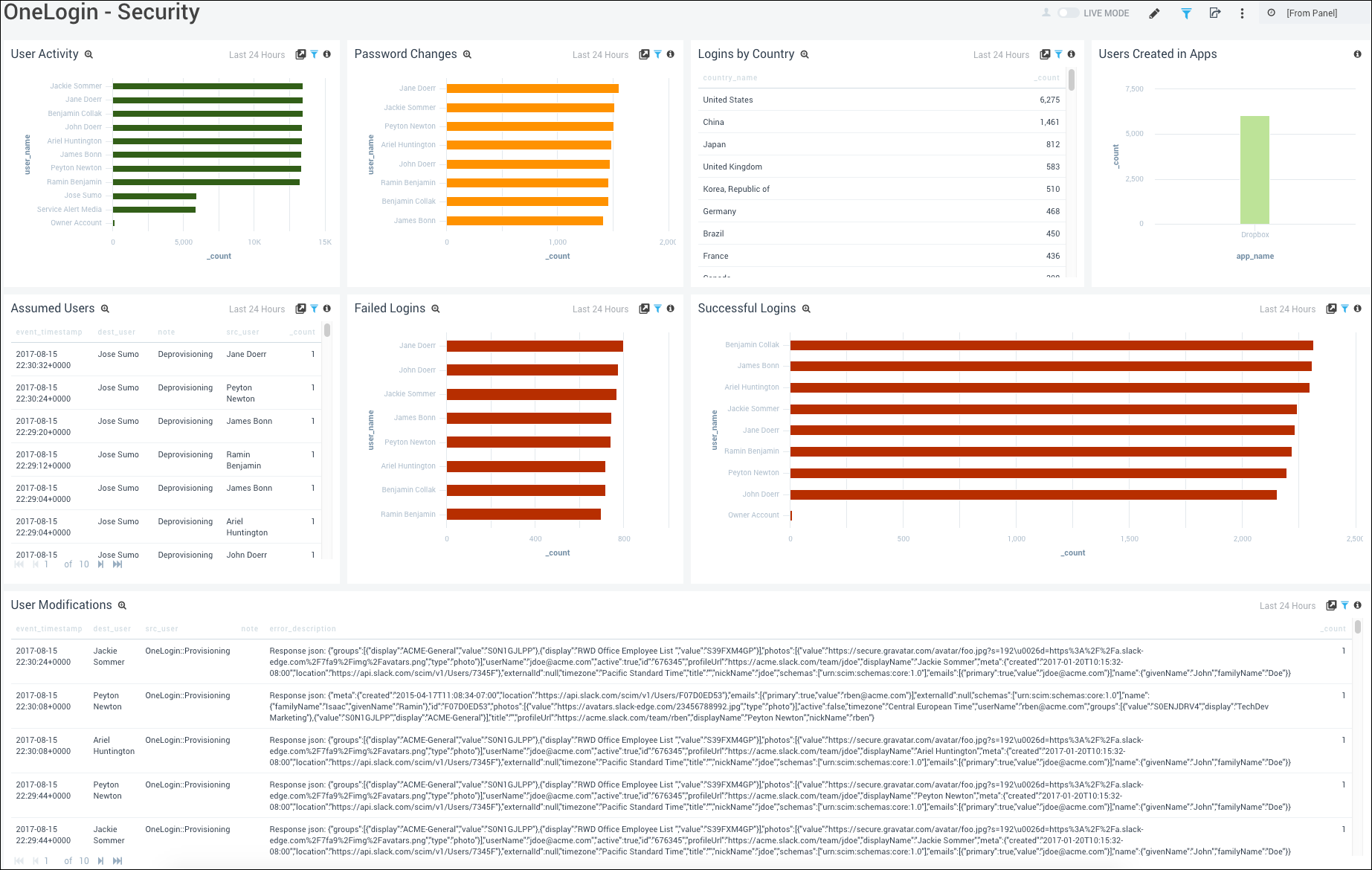Open the dashboard filter funnel icon

[1186, 13]
